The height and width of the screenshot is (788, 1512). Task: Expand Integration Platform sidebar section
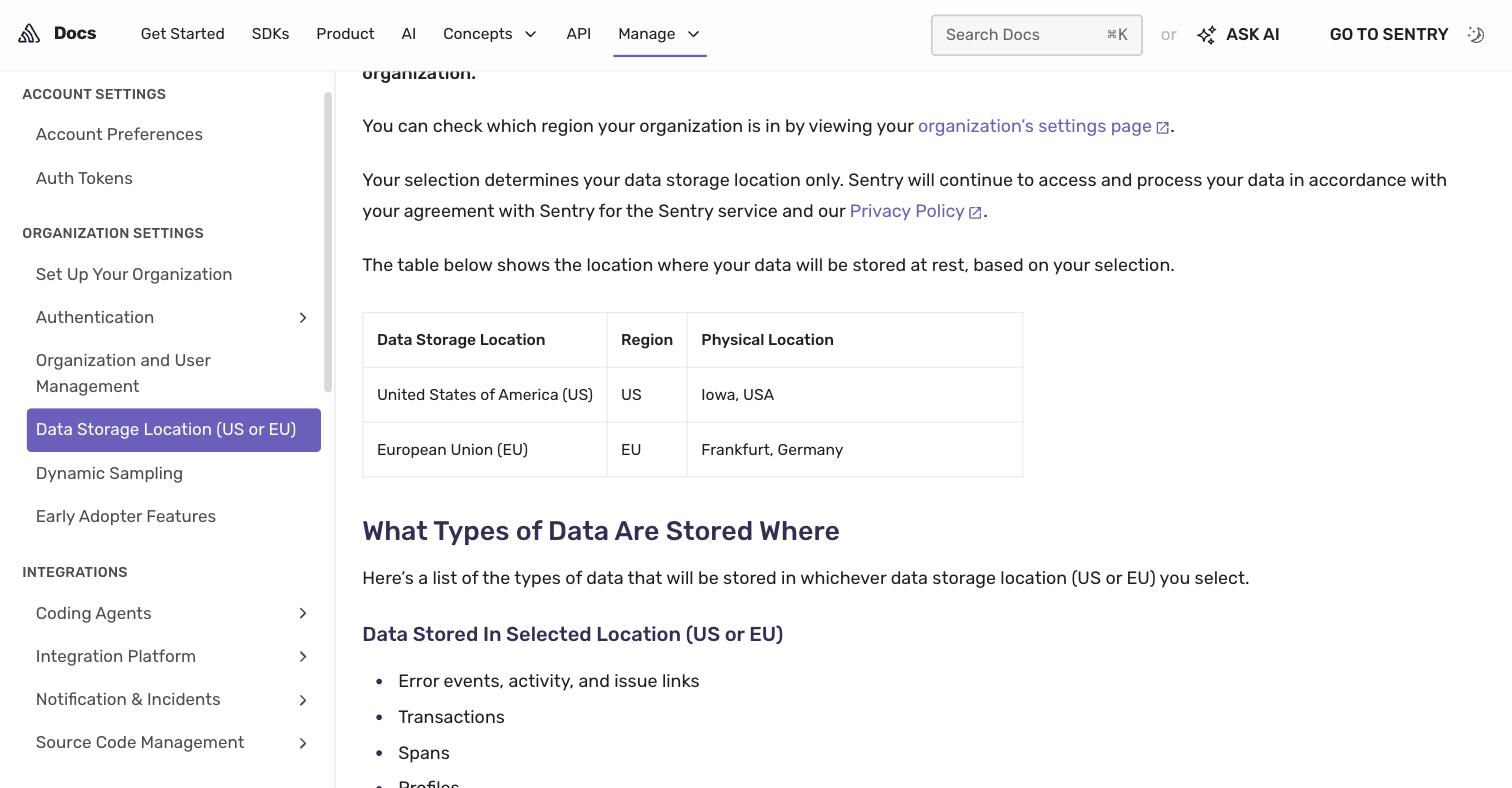tap(303, 657)
